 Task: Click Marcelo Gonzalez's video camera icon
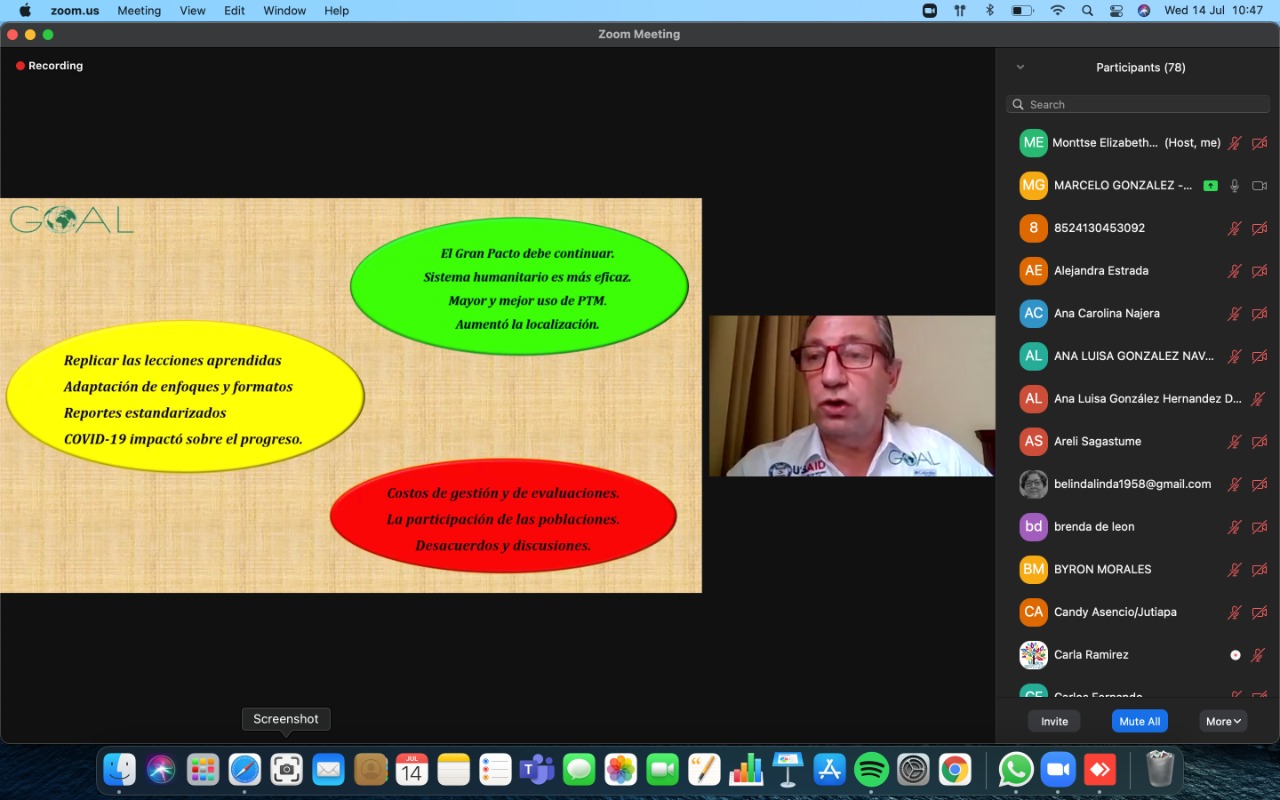point(1259,186)
